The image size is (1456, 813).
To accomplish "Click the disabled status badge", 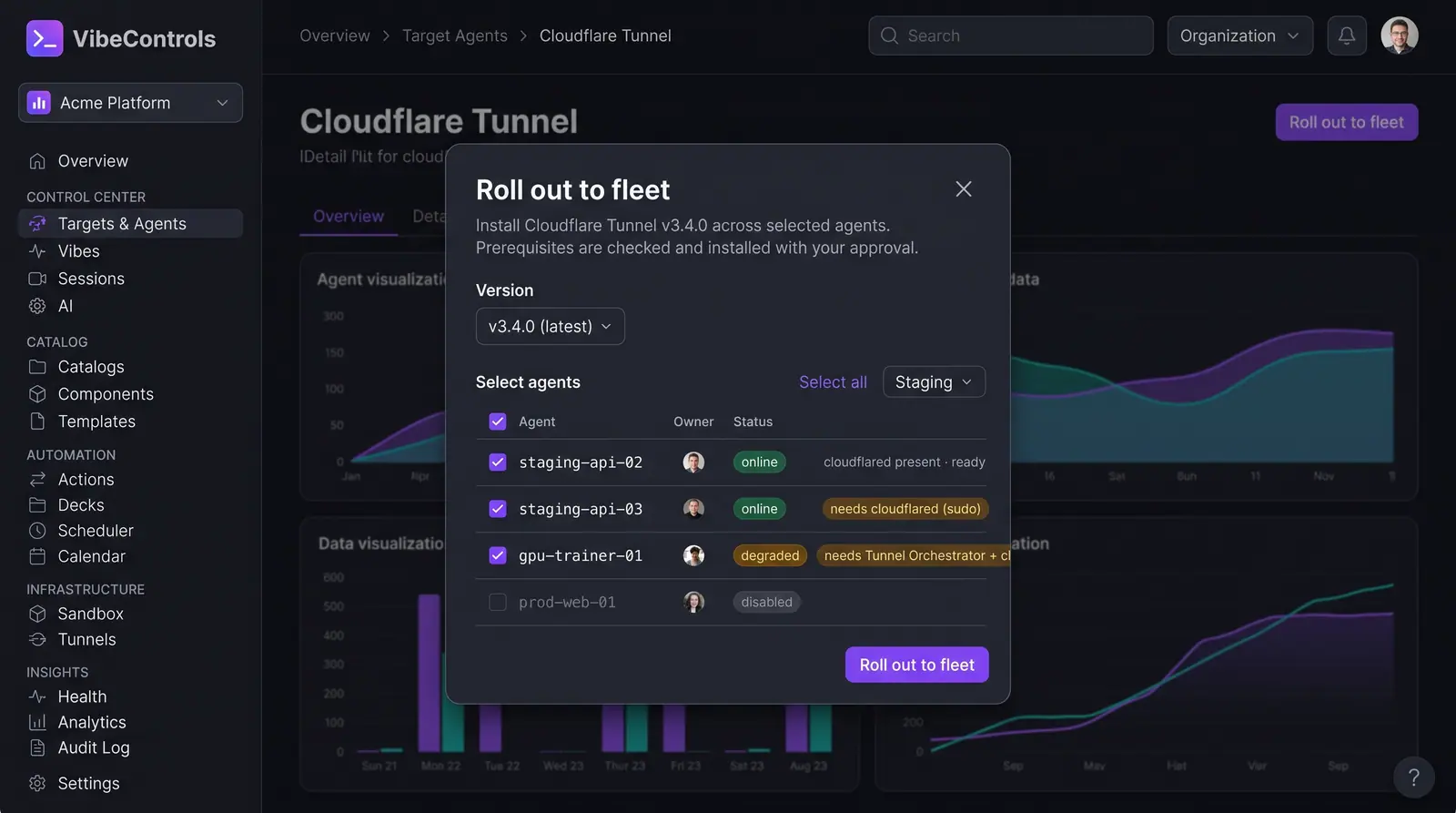I will pyautogui.click(x=766, y=602).
